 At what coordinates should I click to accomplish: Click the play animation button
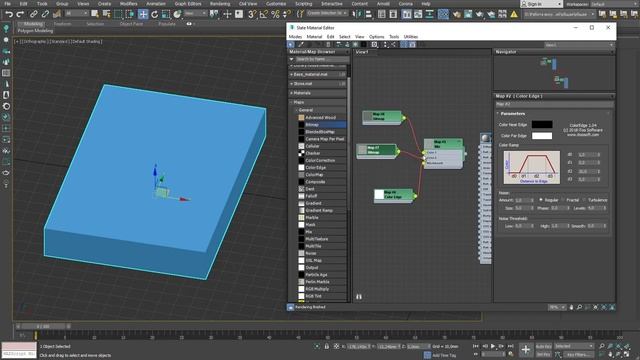click(x=493, y=346)
